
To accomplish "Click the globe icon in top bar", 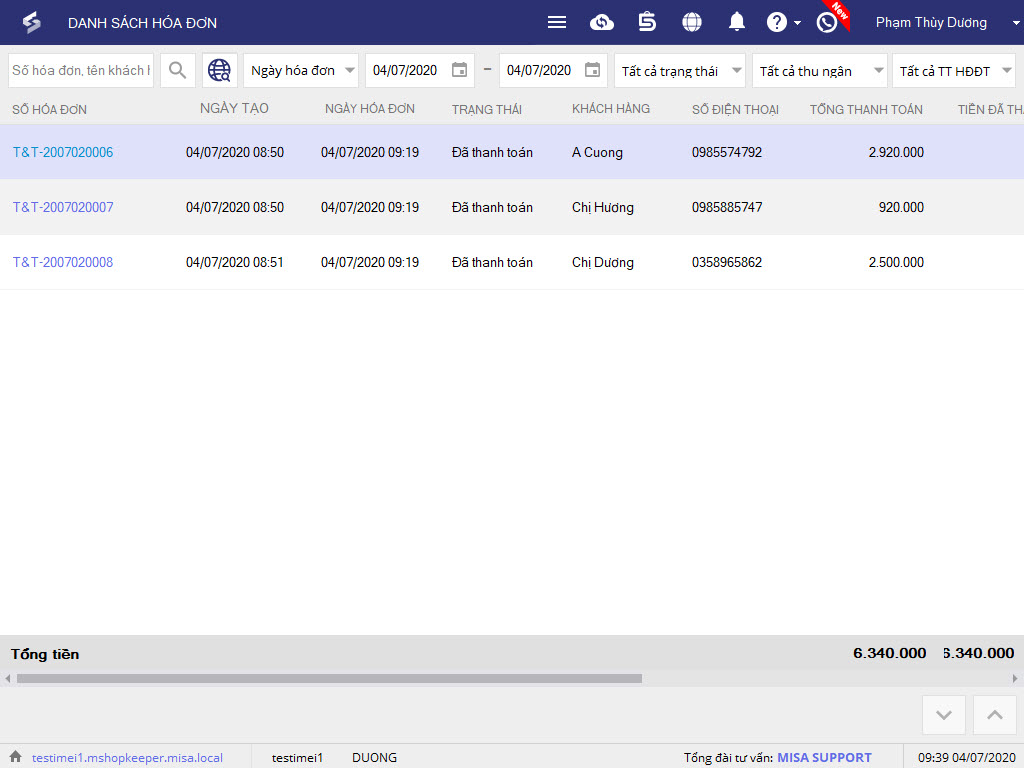I will click(692, 22).
